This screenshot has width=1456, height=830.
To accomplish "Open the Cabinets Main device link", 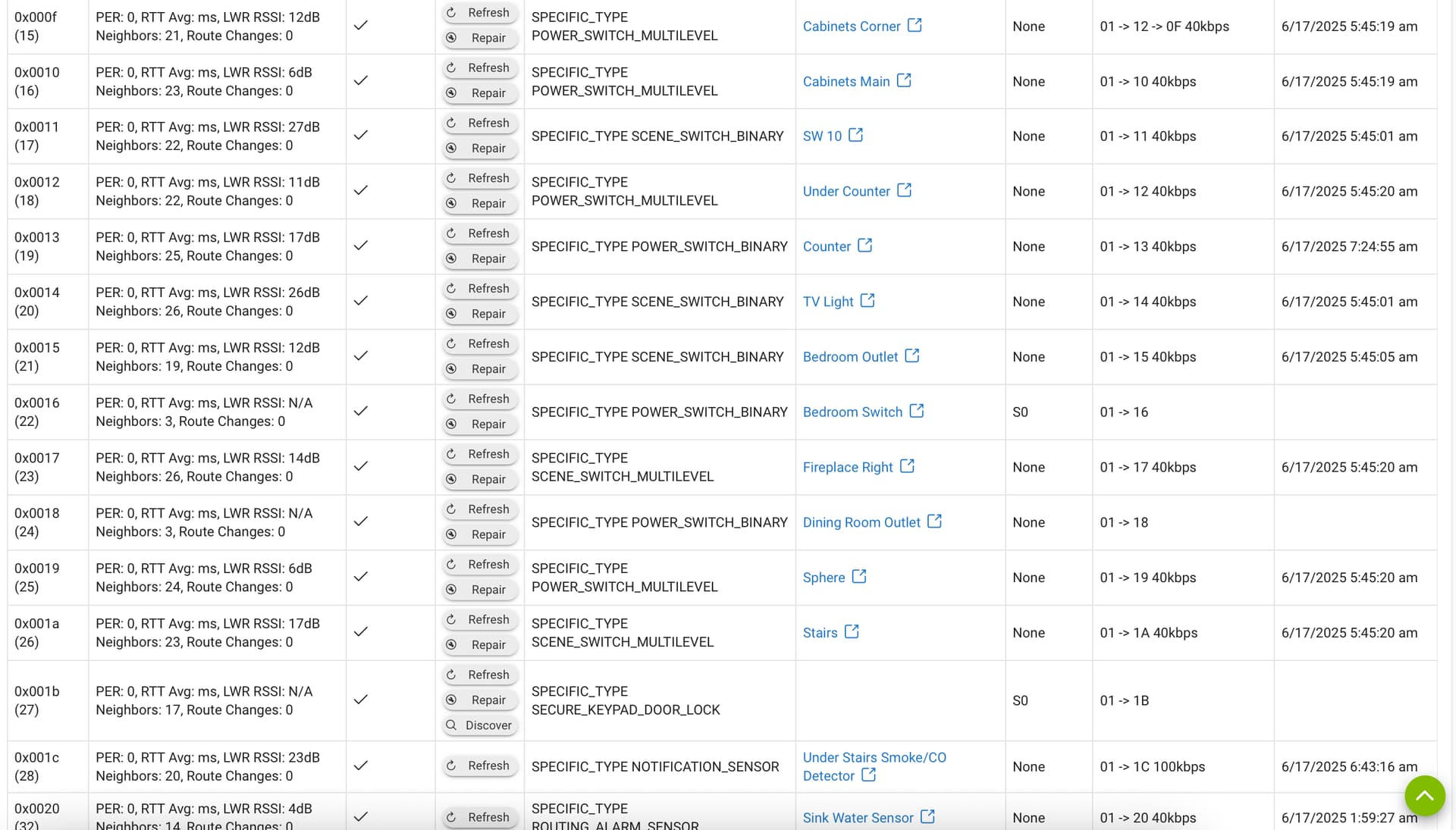I will (846, 82).
